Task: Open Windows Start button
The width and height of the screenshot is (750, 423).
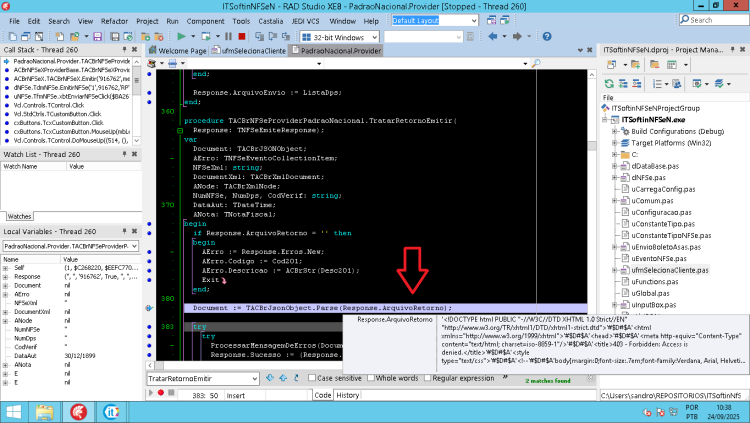Action: tap(14, 412)
